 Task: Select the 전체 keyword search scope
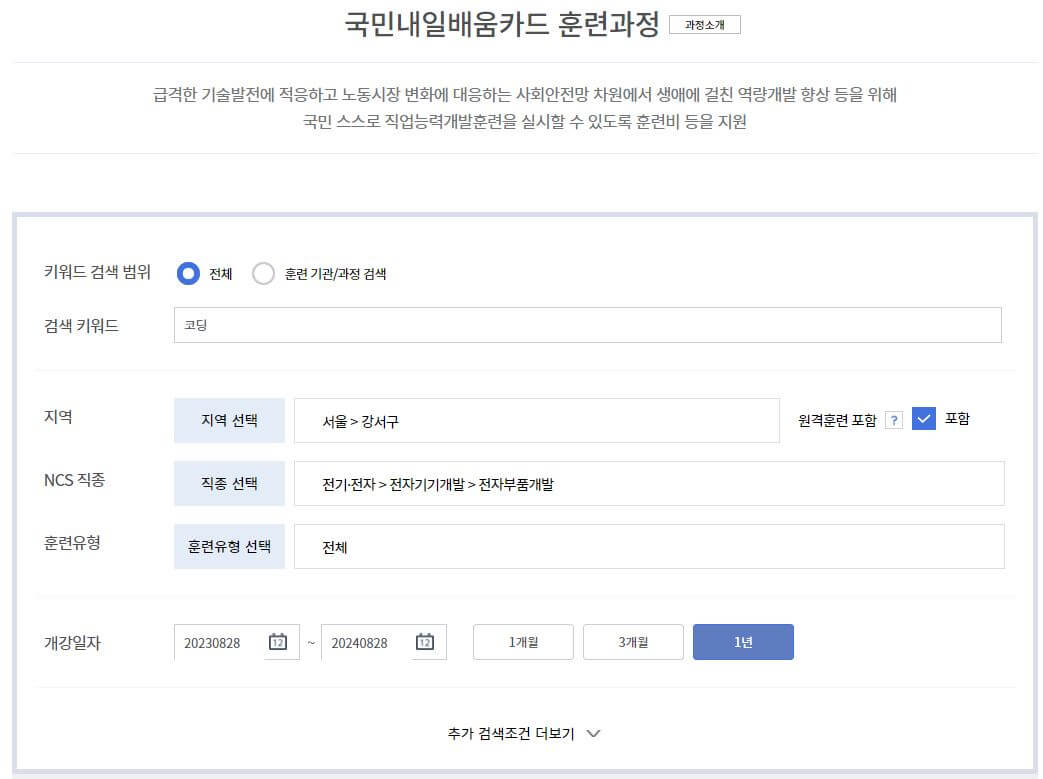click(x=188, y=272)
